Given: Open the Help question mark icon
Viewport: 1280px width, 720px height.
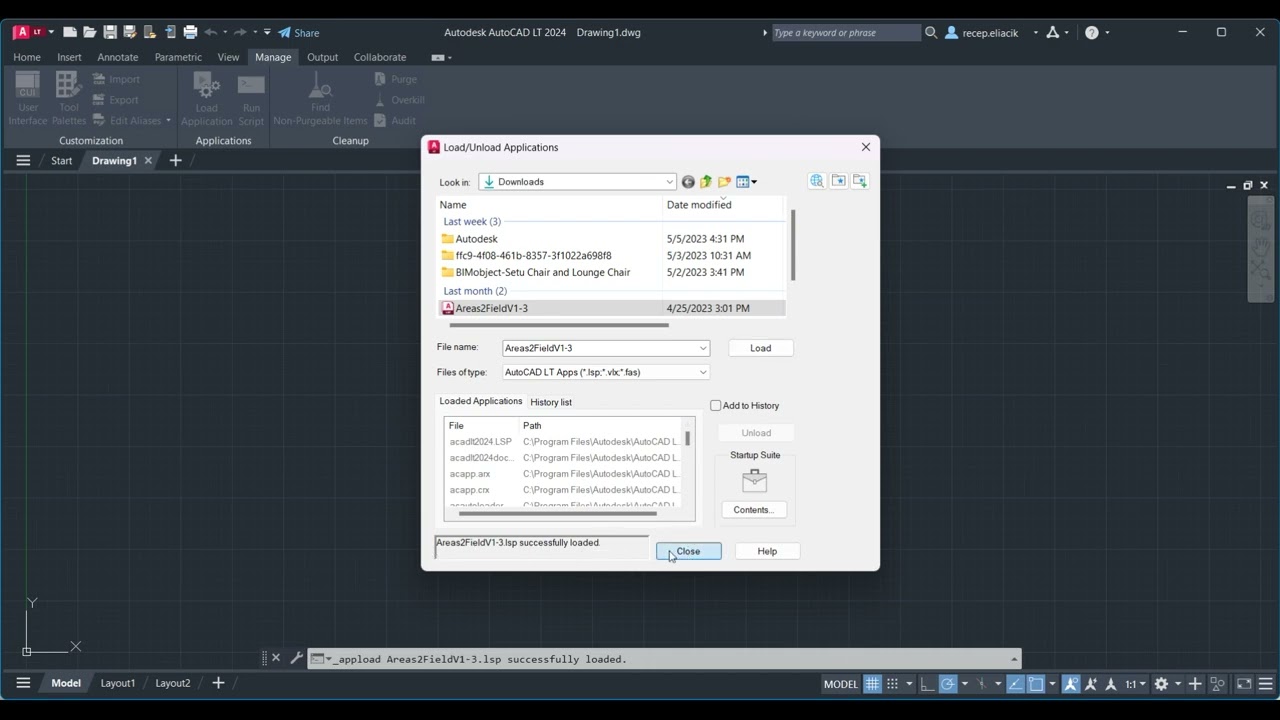Looking at the screenshot, I should [x=1092, y=32].
